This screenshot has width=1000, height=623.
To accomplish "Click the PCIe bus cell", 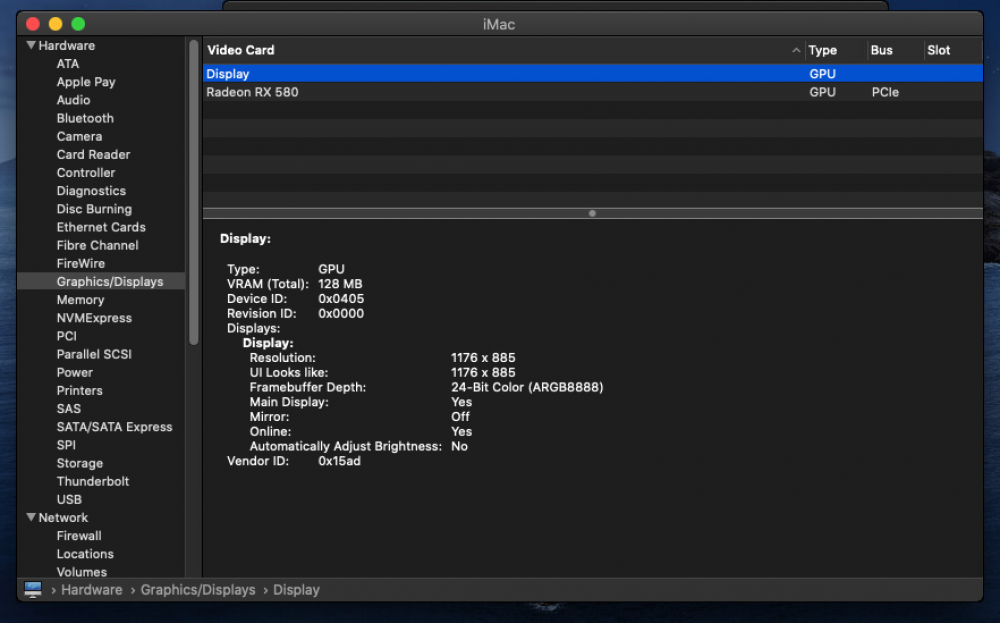I will [x=885, y=92].
